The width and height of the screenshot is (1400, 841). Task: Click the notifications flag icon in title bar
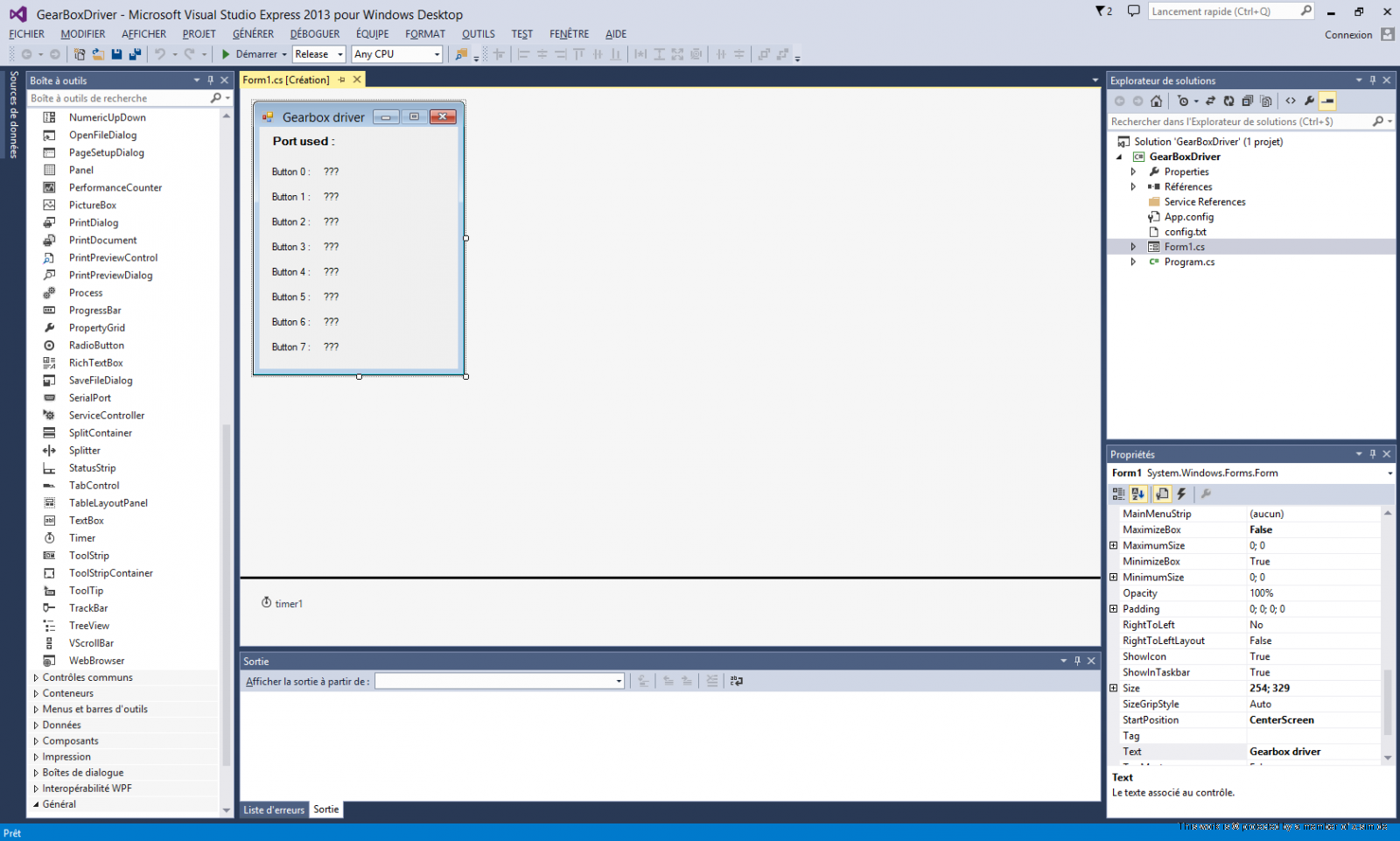1102,11
